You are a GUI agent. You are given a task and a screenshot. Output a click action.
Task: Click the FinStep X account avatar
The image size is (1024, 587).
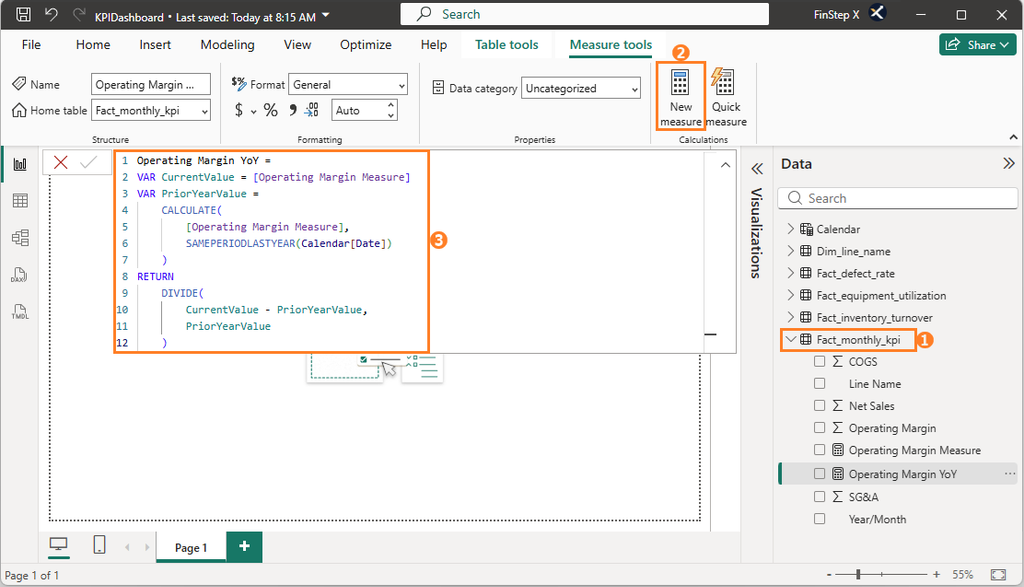pos(878,13)
